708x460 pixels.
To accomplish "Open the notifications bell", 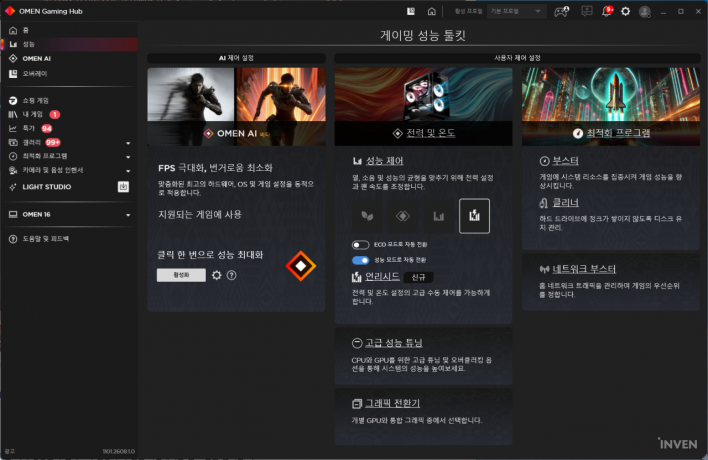I will point(606,11).
